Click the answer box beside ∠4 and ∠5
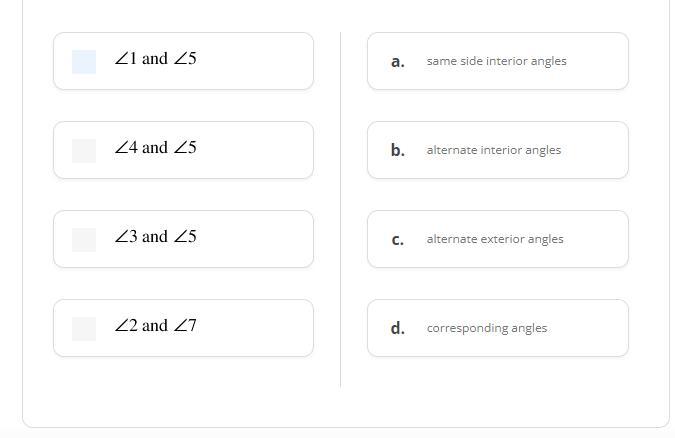Image resolution: width=675 pixels, height=438 pixels. click(84, 151)
